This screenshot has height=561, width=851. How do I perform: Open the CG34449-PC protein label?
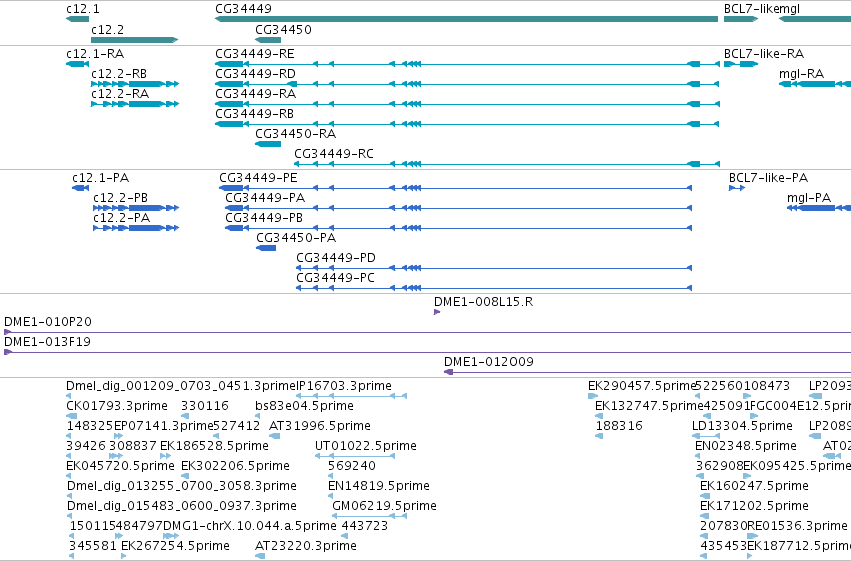click(x=335, y=278)
